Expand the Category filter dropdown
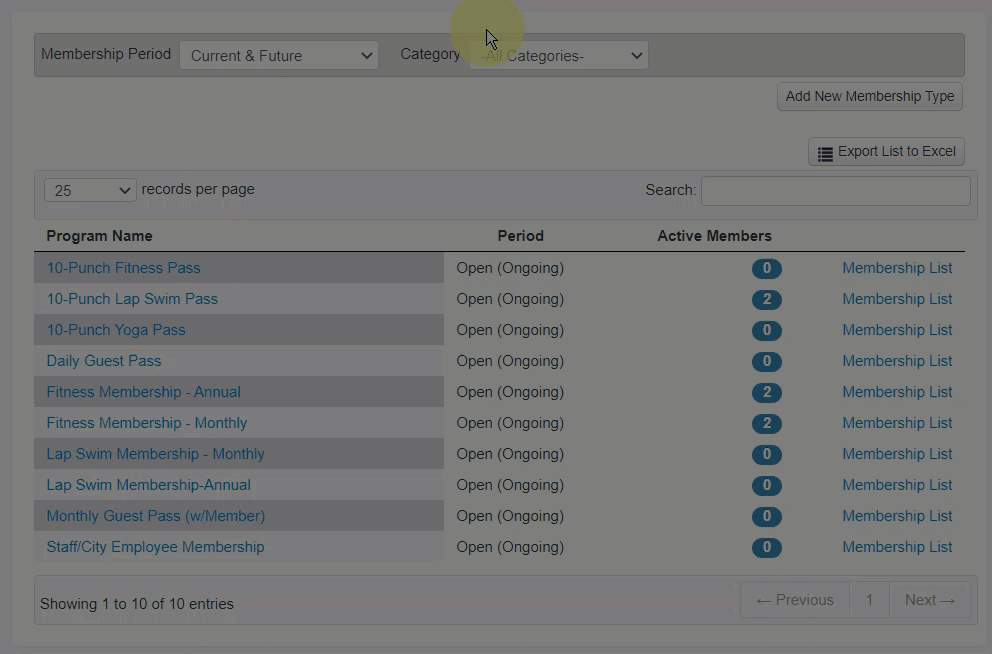992x654 pixels. click(560, 56)
